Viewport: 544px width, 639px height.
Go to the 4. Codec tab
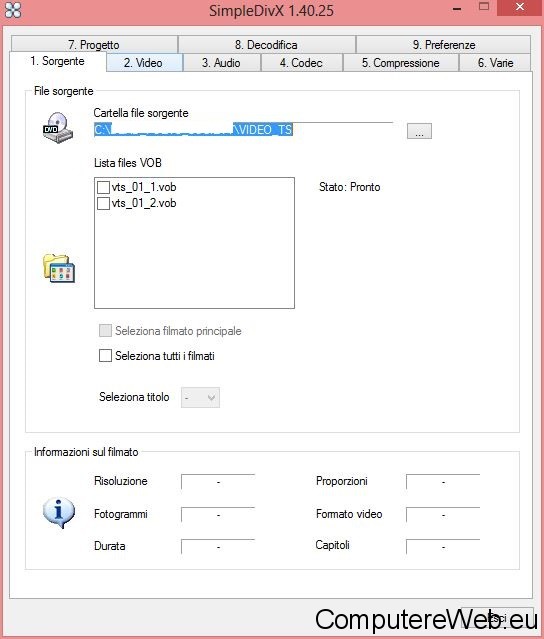[302, 63]
